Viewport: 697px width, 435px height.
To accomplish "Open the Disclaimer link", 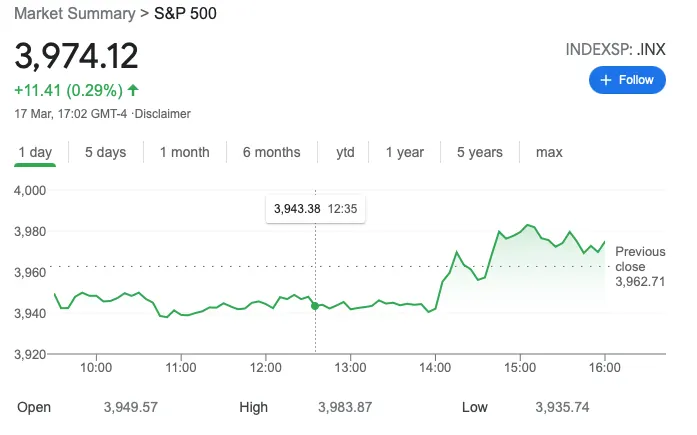I will [x=162, y=114].
